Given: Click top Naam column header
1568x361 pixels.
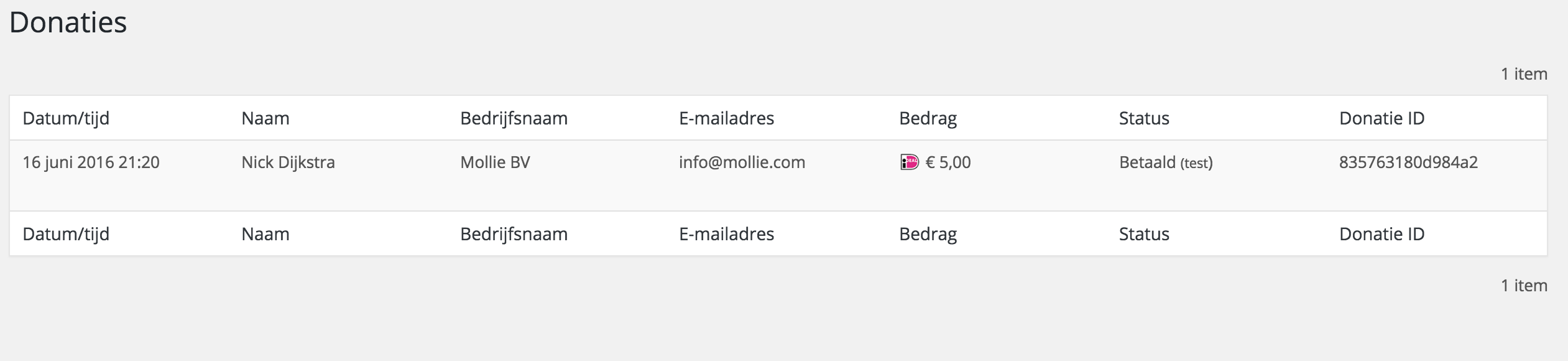Looking at the screenshot, I should pyautogui.click(x=265, y=118).
